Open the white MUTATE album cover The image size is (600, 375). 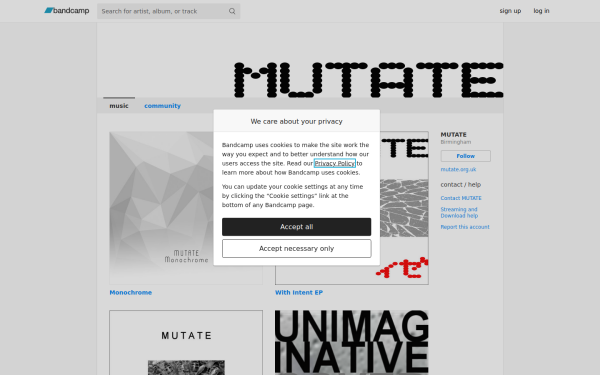tap(186, 342)
